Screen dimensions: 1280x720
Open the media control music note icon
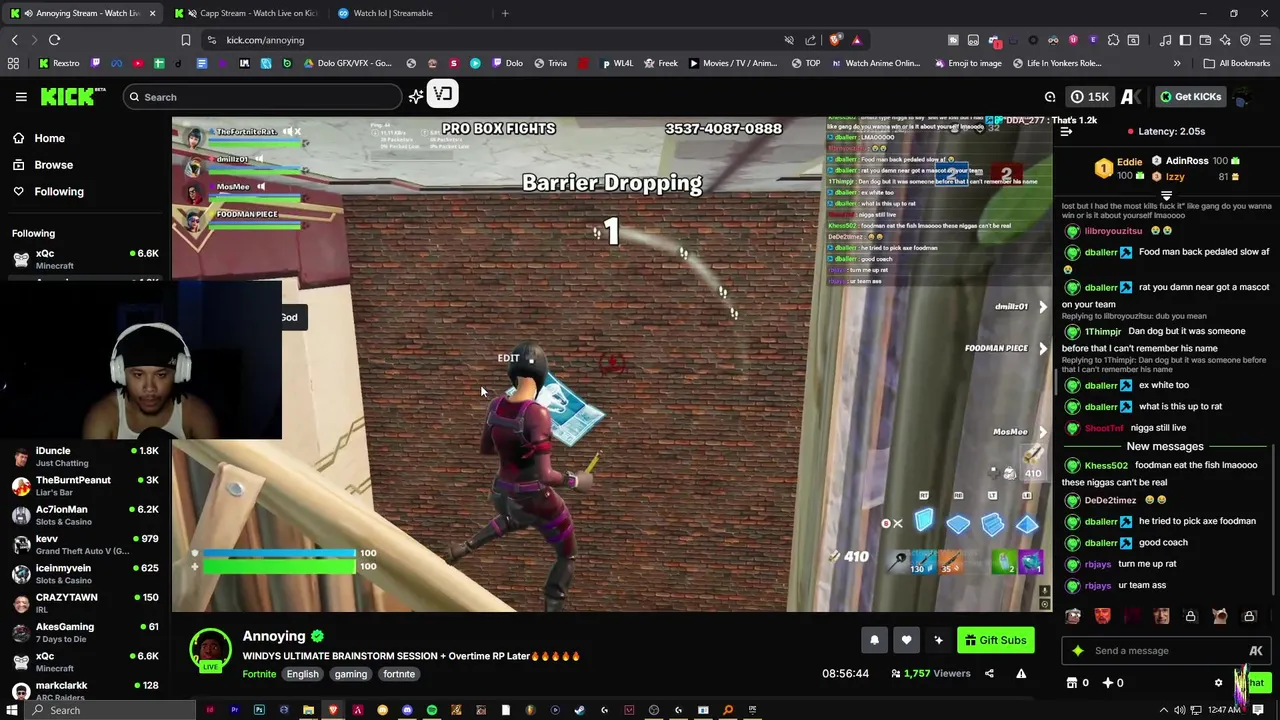point(1165,40)
